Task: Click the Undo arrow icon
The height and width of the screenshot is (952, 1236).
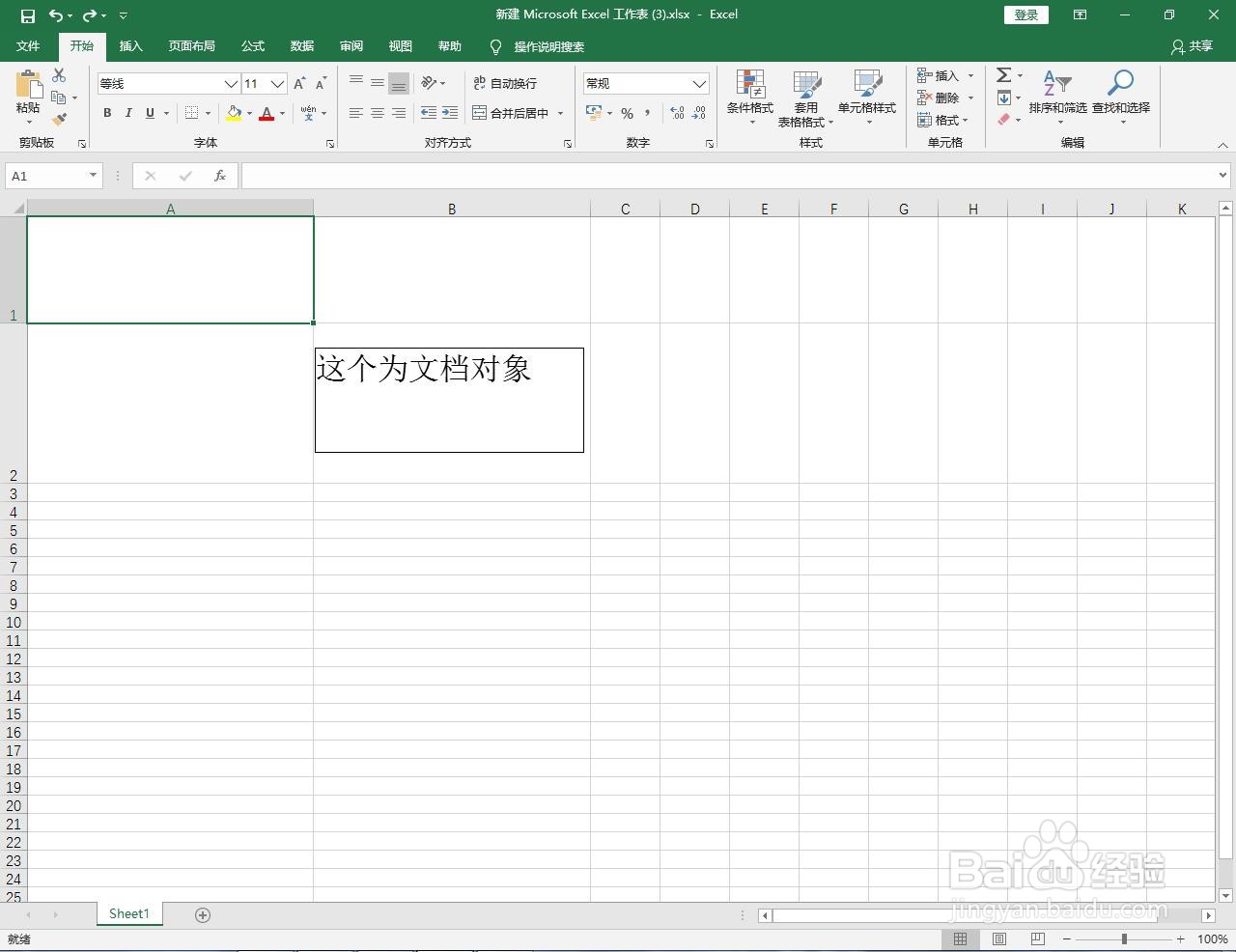Action: (x=57, y=15)
